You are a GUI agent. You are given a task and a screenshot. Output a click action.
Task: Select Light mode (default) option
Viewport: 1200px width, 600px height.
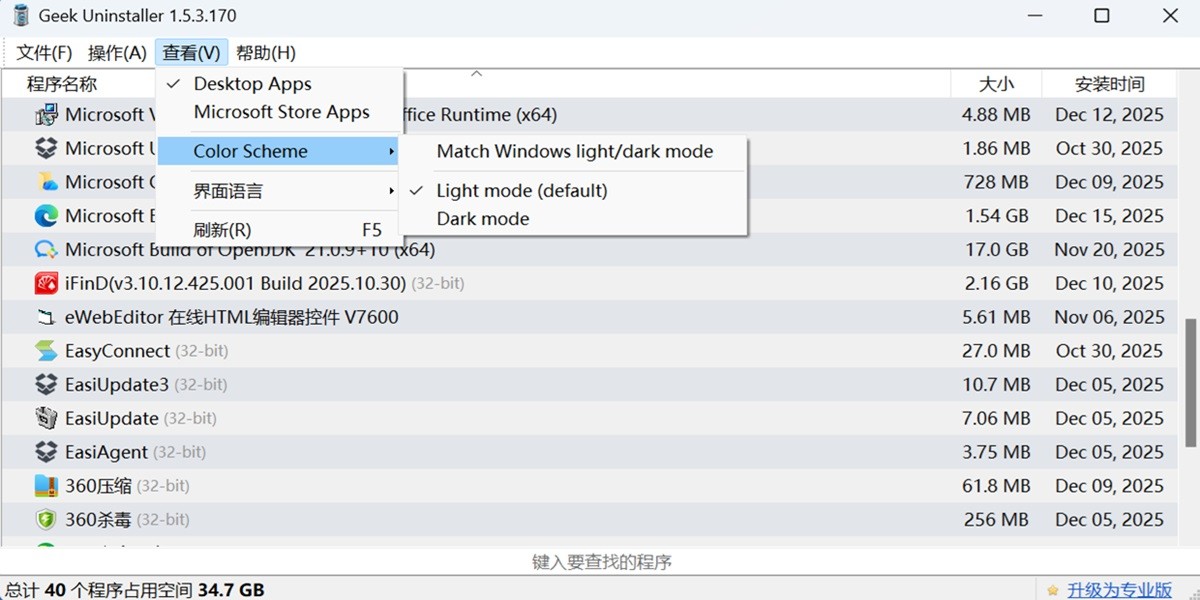point(521,191)
